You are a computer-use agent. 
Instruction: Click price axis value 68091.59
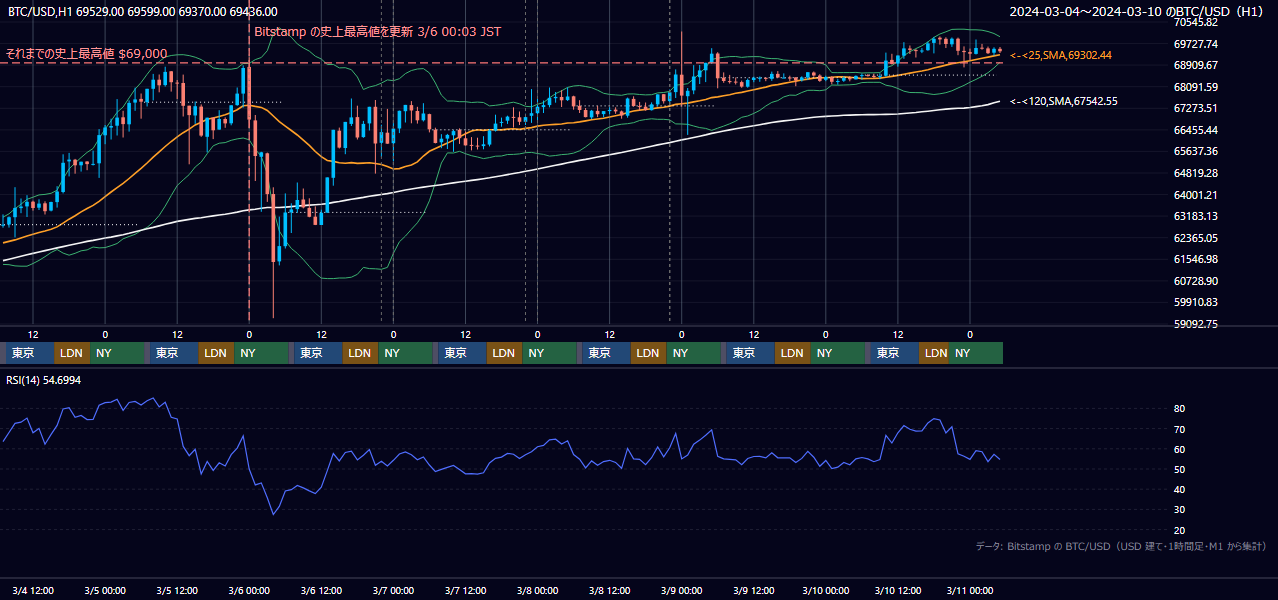click(1195, 87)
